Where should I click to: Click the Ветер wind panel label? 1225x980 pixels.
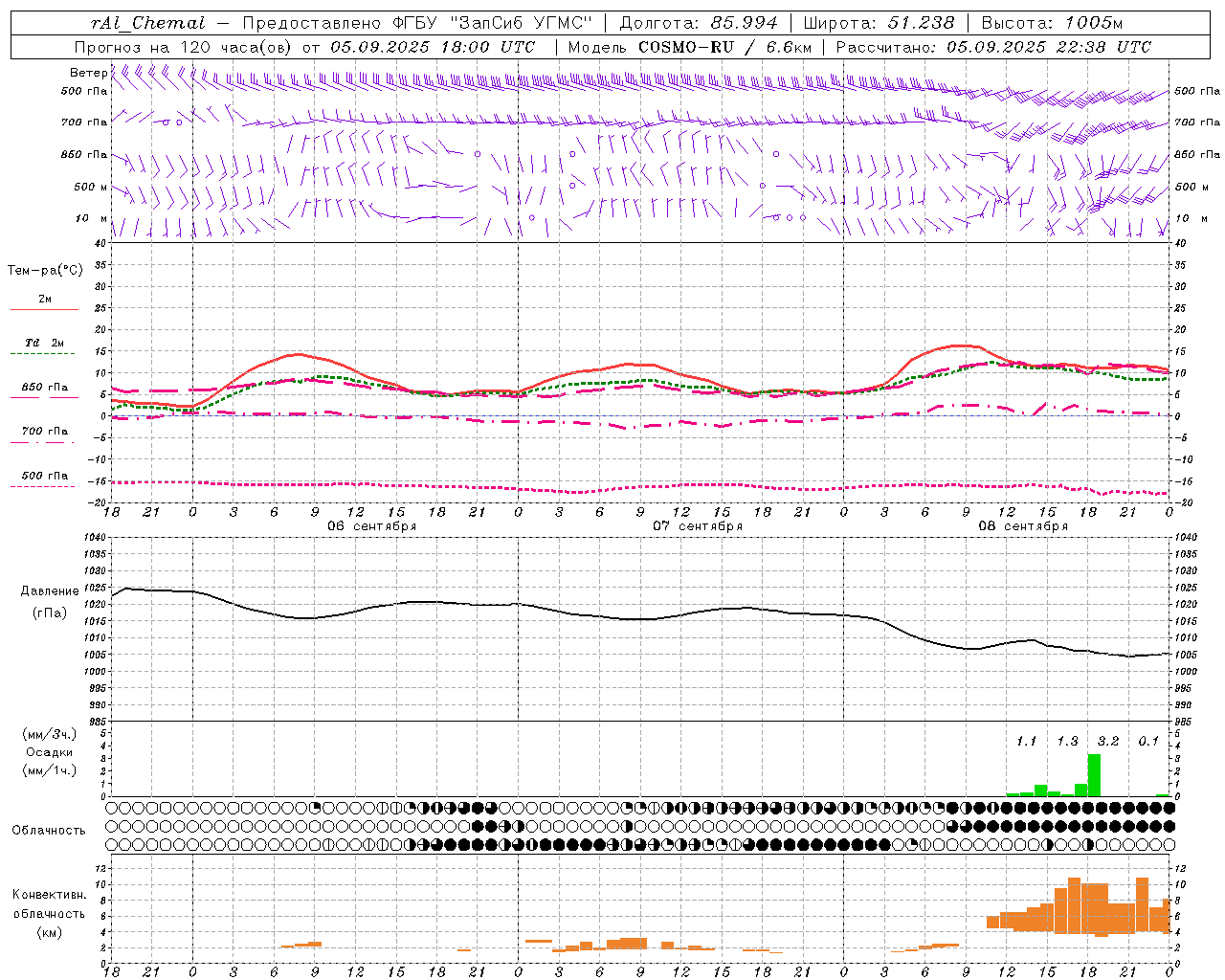point(89,73)
